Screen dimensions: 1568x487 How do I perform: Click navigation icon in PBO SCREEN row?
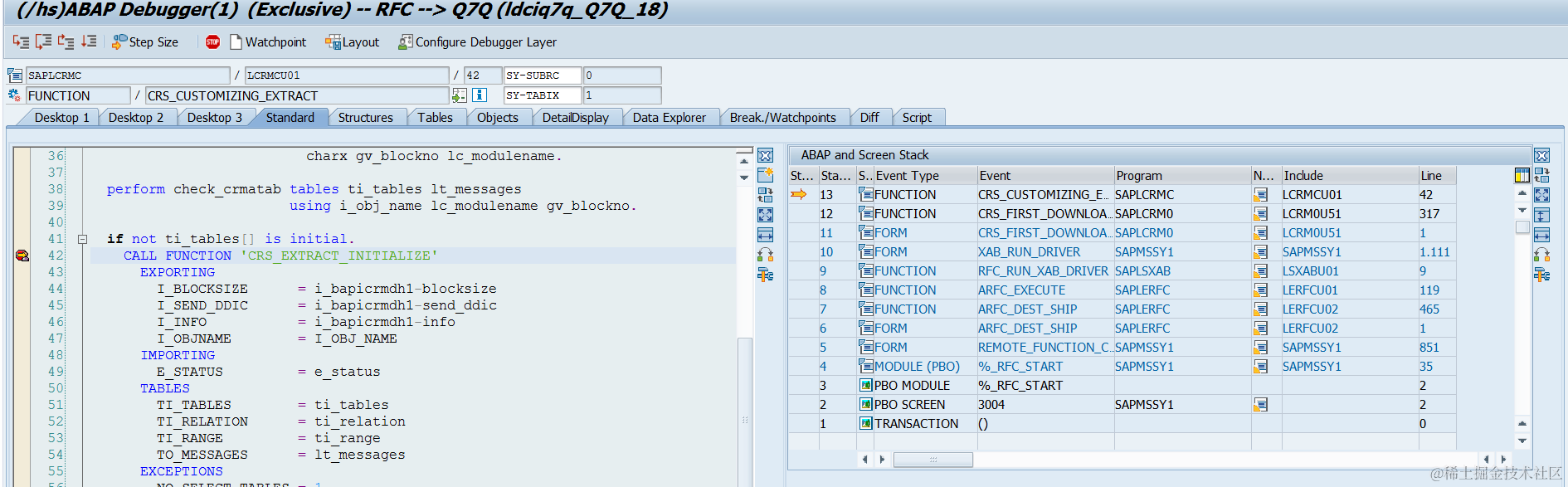point(1260,404)
